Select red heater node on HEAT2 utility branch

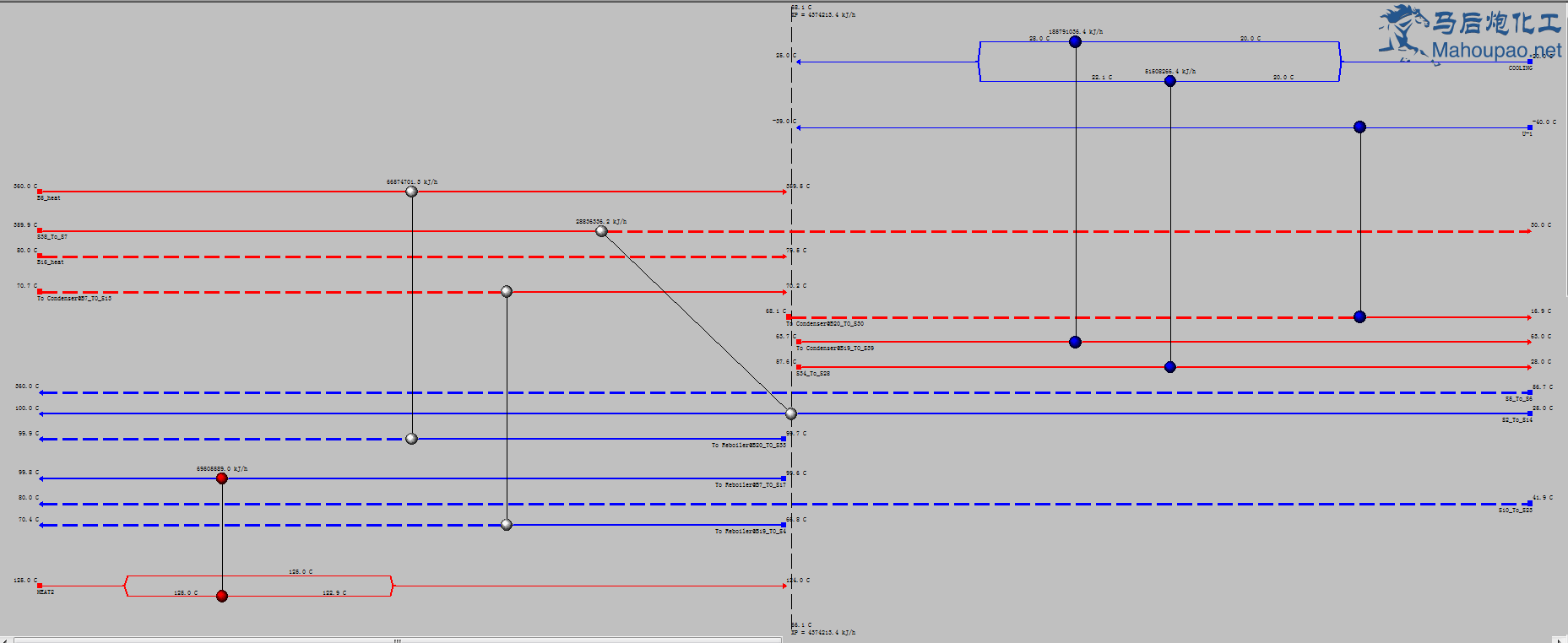coord(222,597)
